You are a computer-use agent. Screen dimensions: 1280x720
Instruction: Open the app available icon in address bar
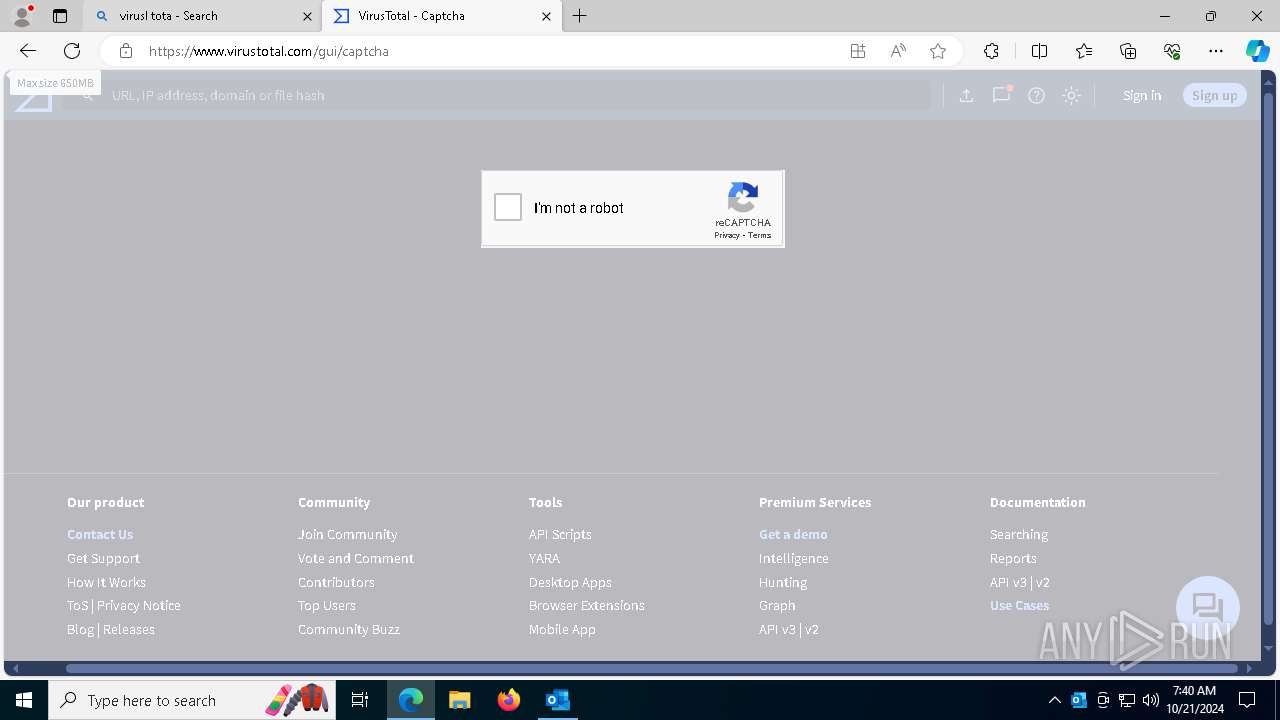[x=858, y=51]
